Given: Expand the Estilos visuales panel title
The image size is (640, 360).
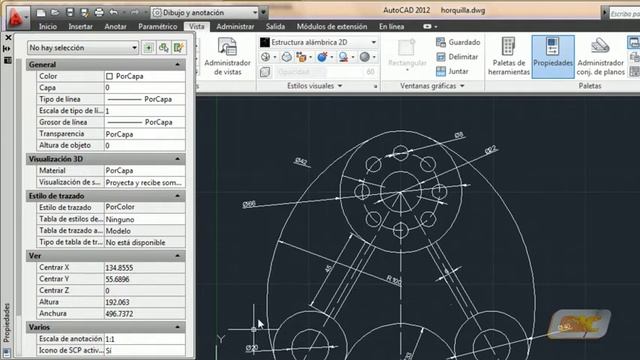Looking at the screenshot, I should 314,86.
